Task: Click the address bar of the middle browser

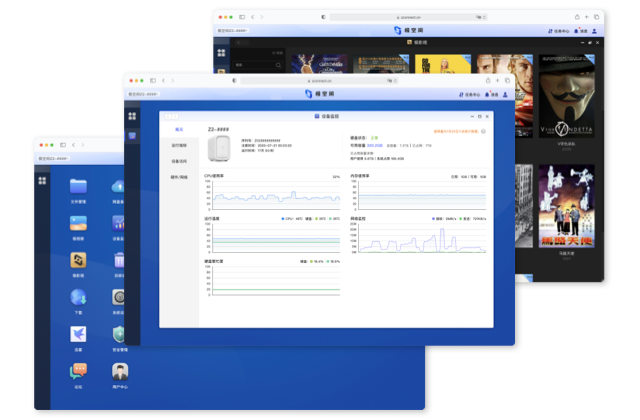Action: point(320,80)
